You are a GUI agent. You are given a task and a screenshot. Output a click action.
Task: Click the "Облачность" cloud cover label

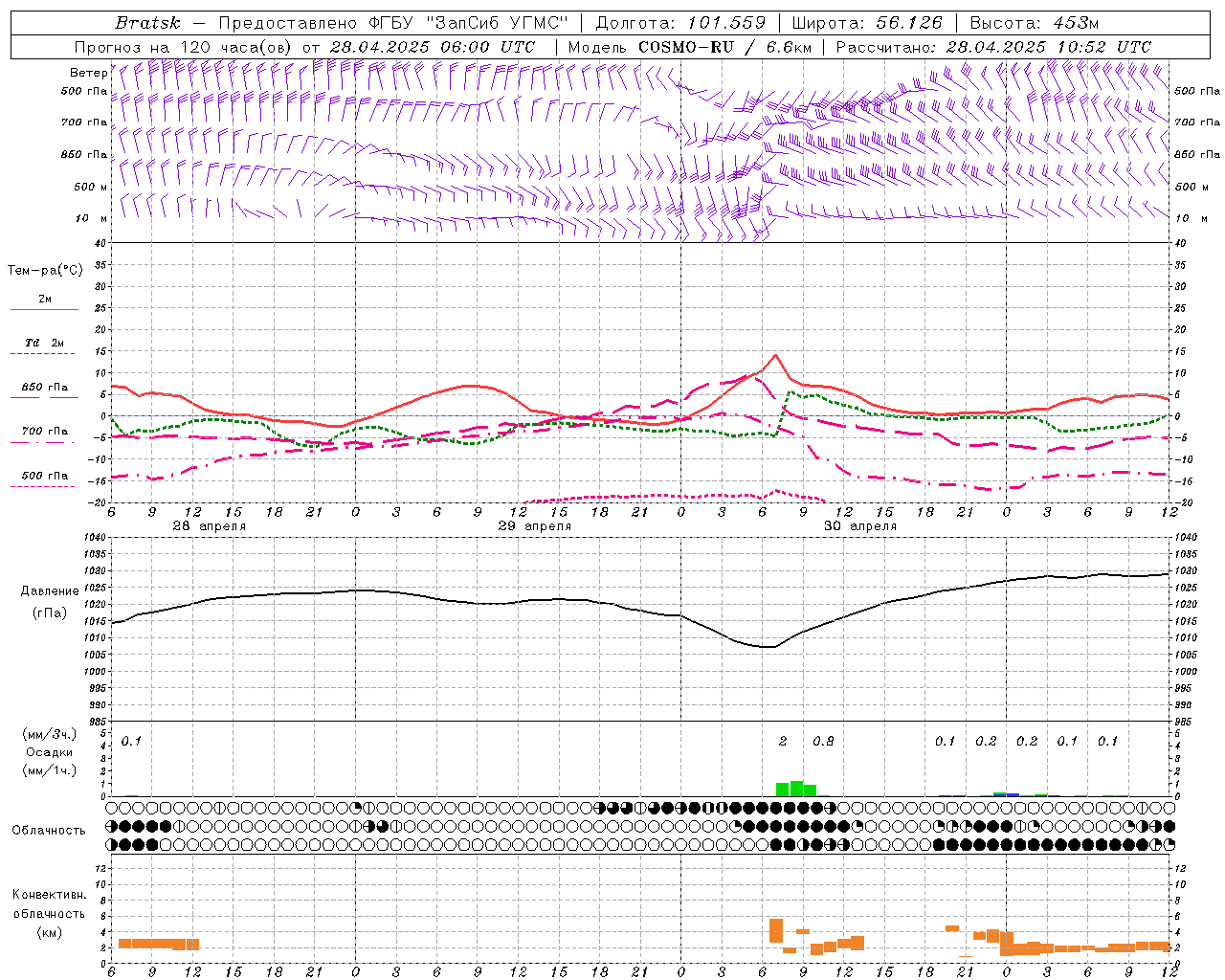point(49,830)
